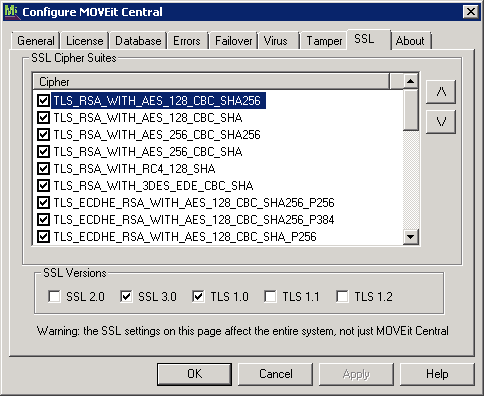Open the About tab
Image resolution: width=484 pixels, height=396 pixels.
(410, 41)
